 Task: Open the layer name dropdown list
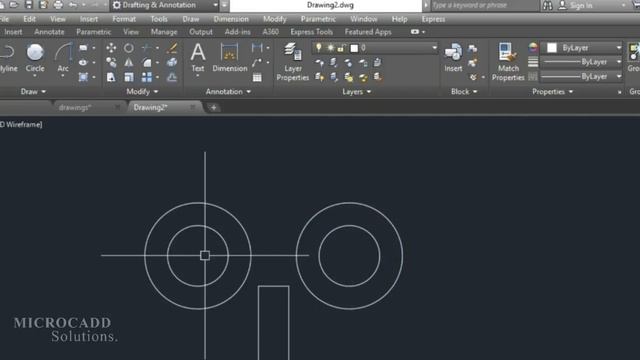pyautogui.click(x=434, y=48)
